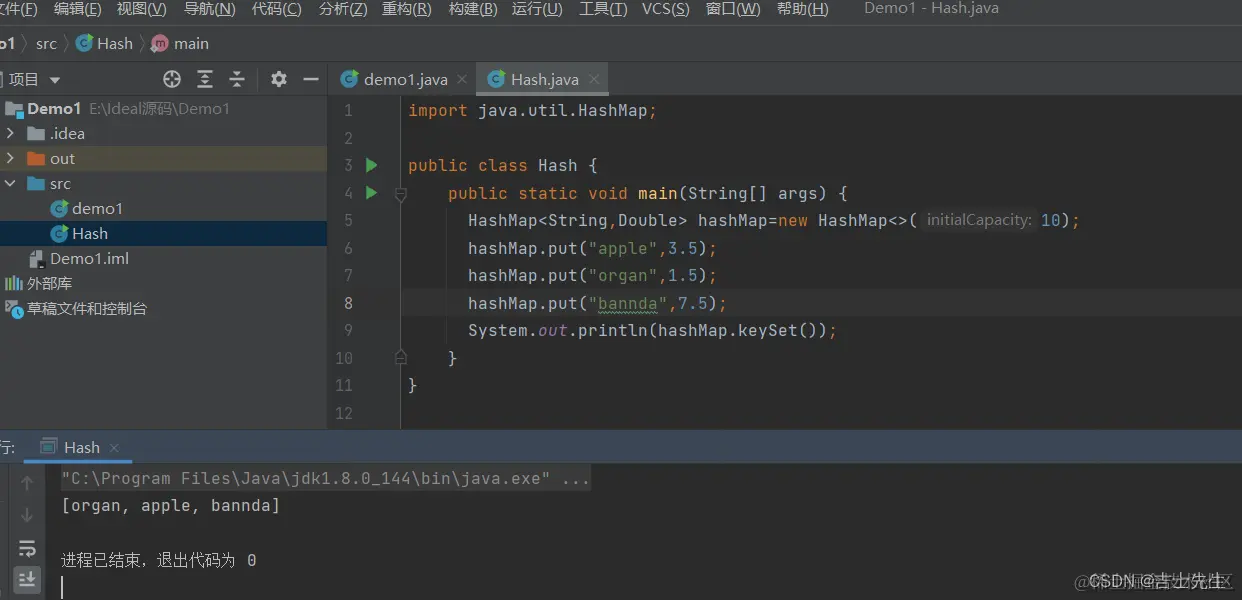Image resolution: width=1242 pixels, height=600 pixels.
Task: Close the Hash.java editor tab
Action: tap(595, 79)
